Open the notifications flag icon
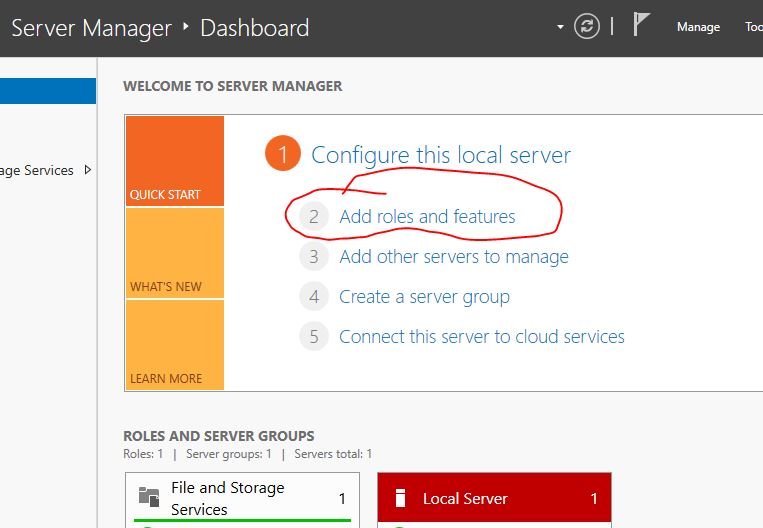Viewport: 763px width, 528px height. click(641, 24)
